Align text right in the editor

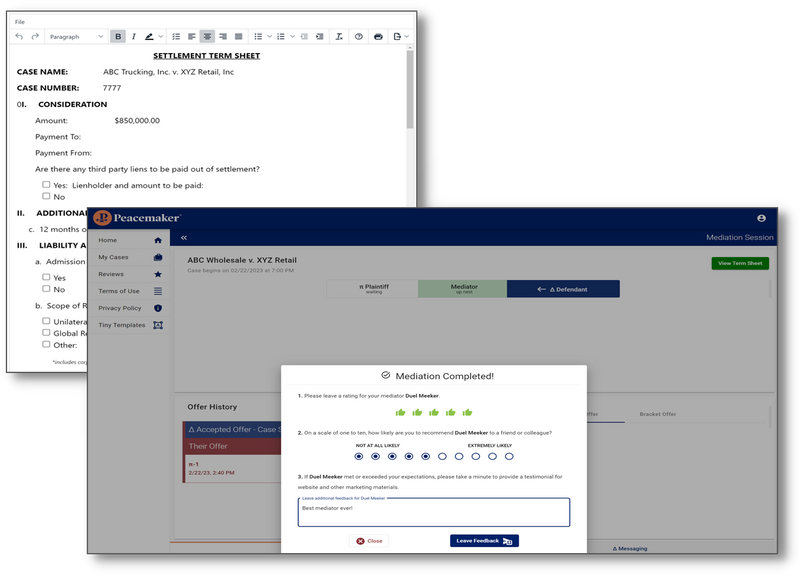click(223, 36)
